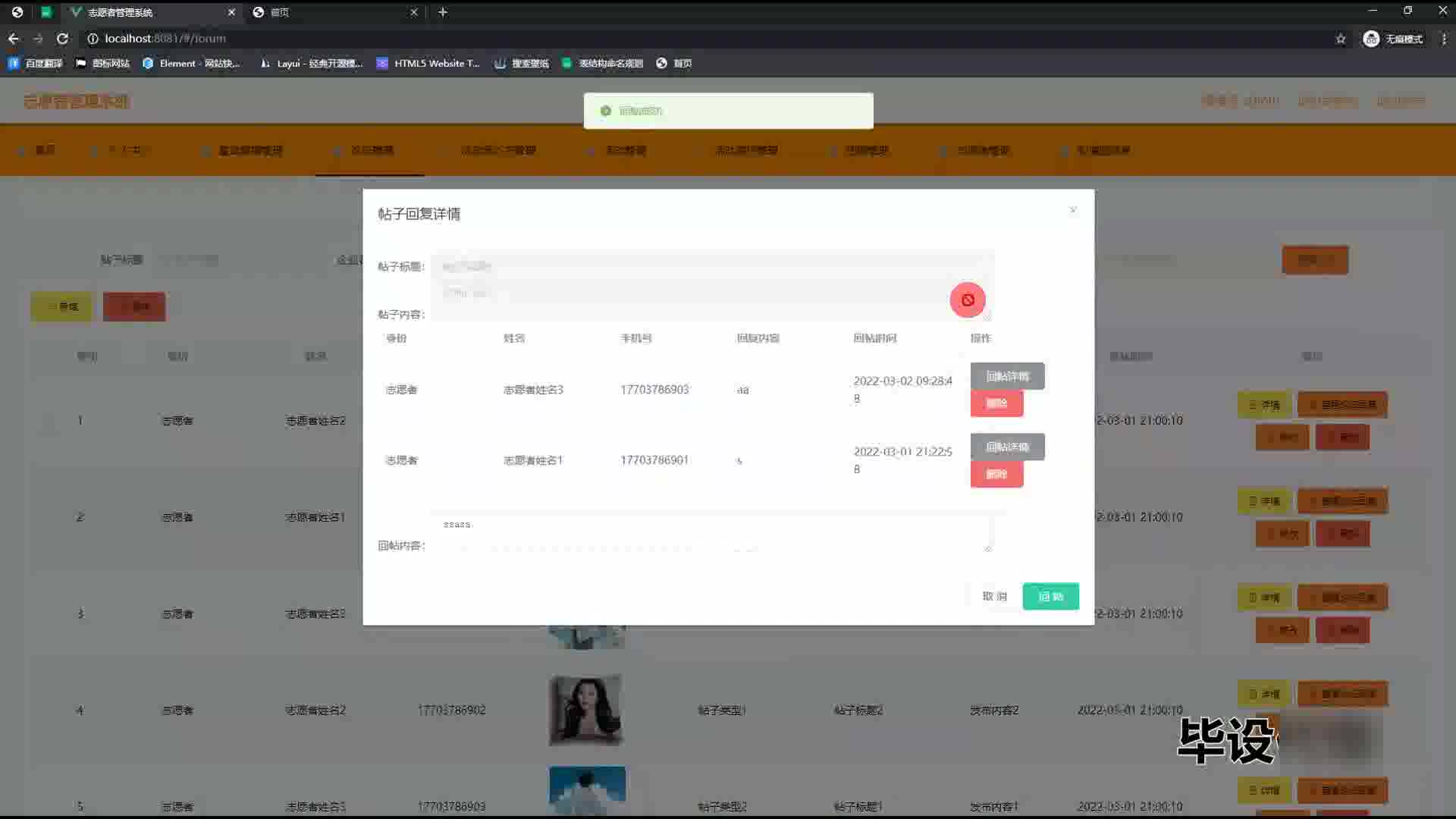The width and height of the screenshot is (1456, 819).
Task: Open Chrome three-dot menu
Action: [1444, 39]
